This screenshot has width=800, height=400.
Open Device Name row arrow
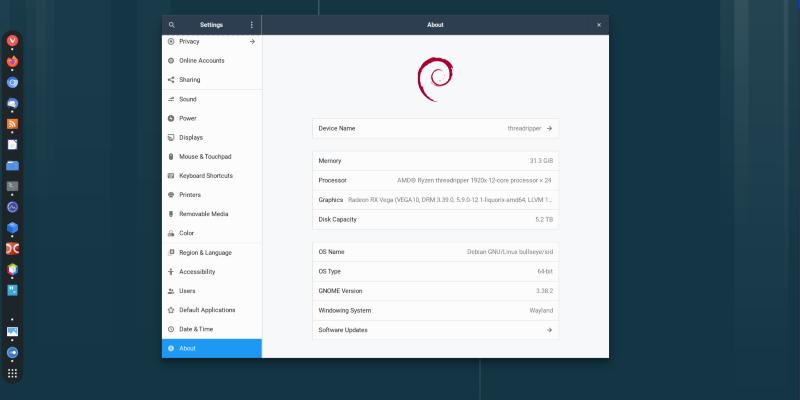[x=549, y=128]
